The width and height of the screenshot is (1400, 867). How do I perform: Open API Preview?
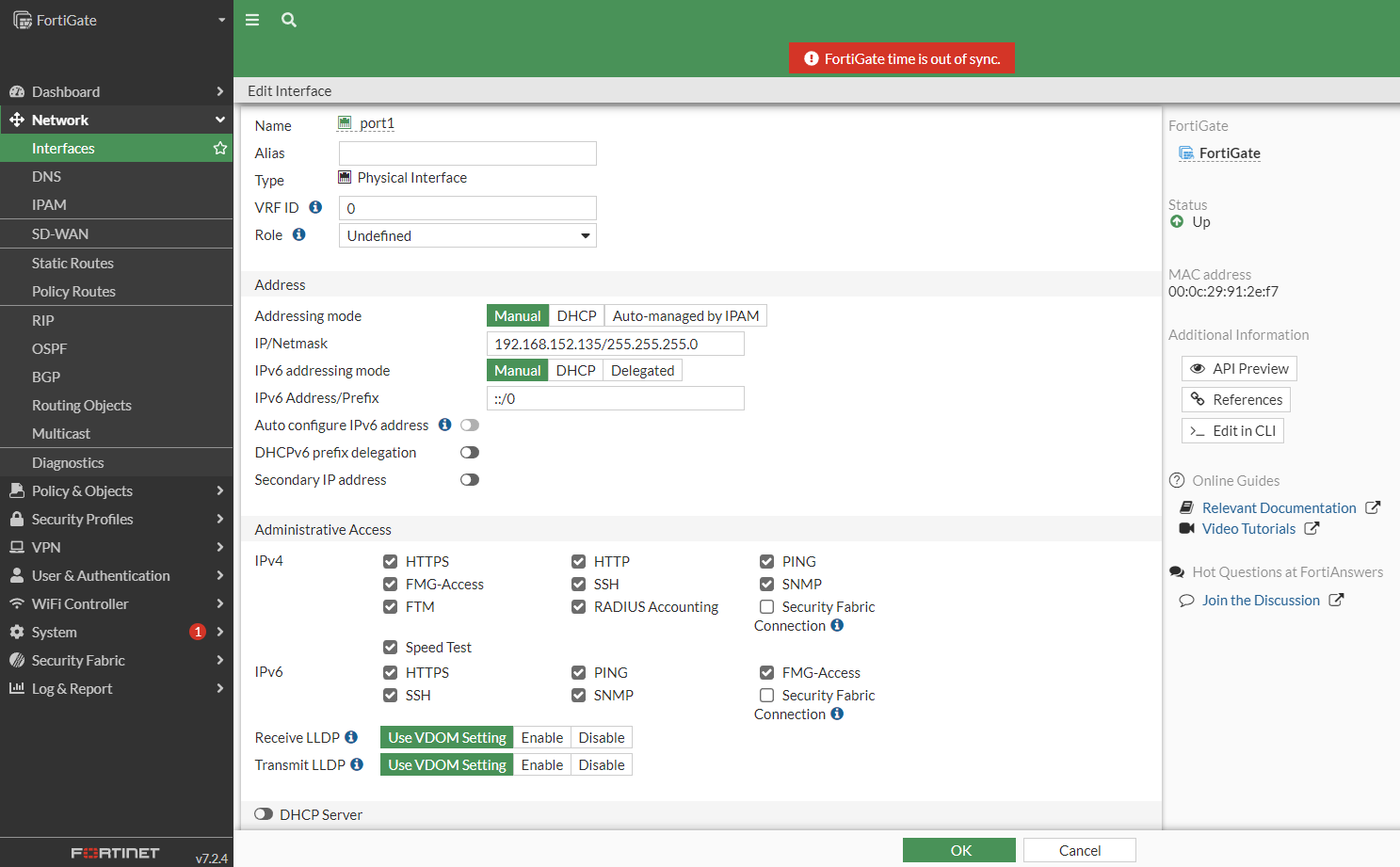[1239, 368]
